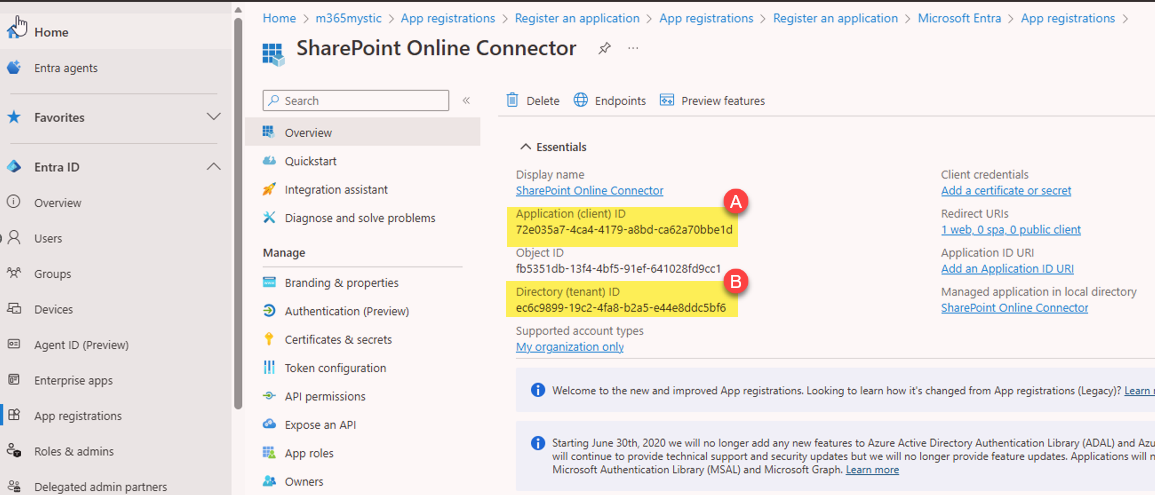
Task: Click the Delete trash icon
Action: click(x=513, y=100)
